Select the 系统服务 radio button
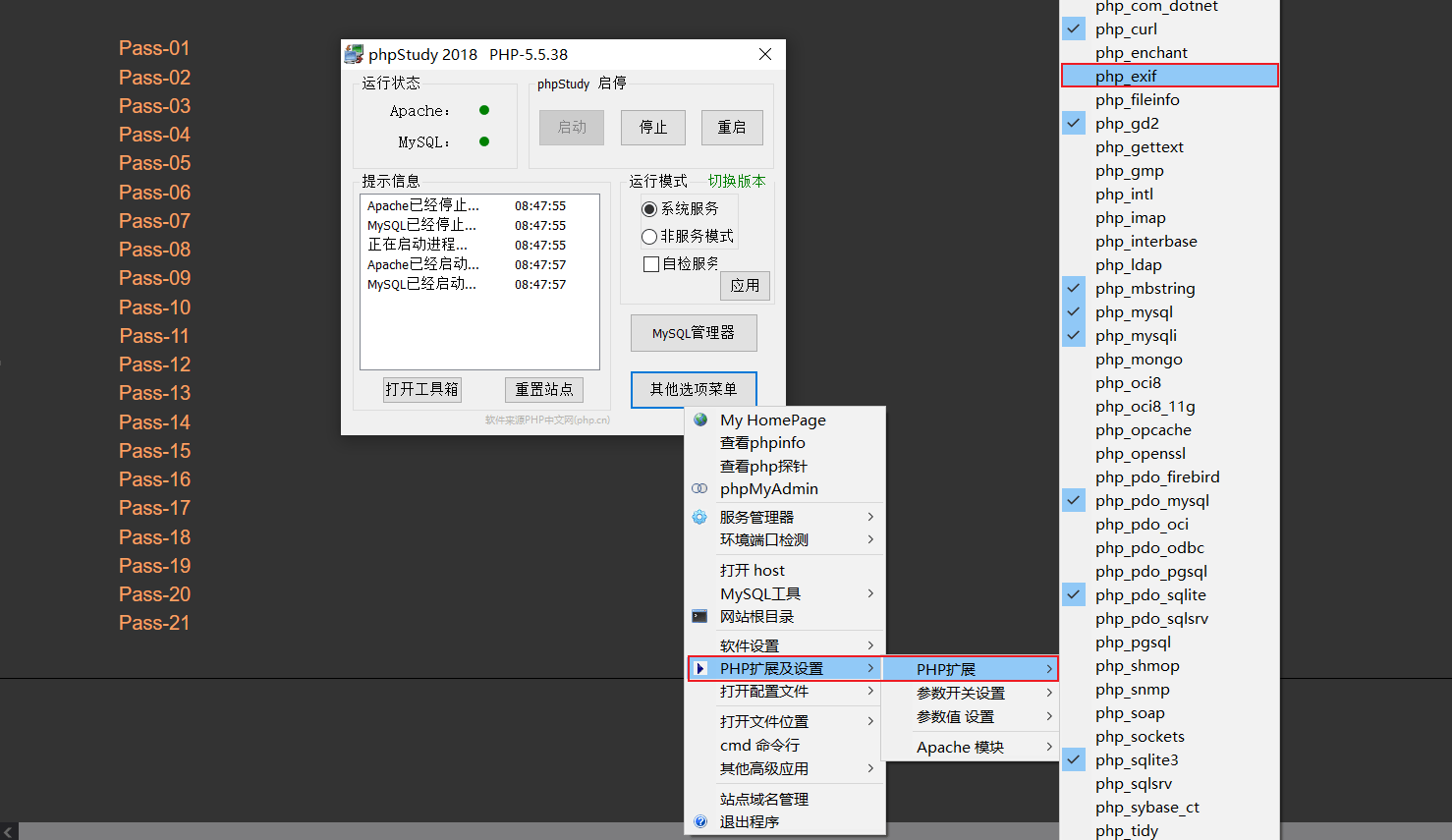1452x840 pixels. pyautogui.click(x=649, y=209)
